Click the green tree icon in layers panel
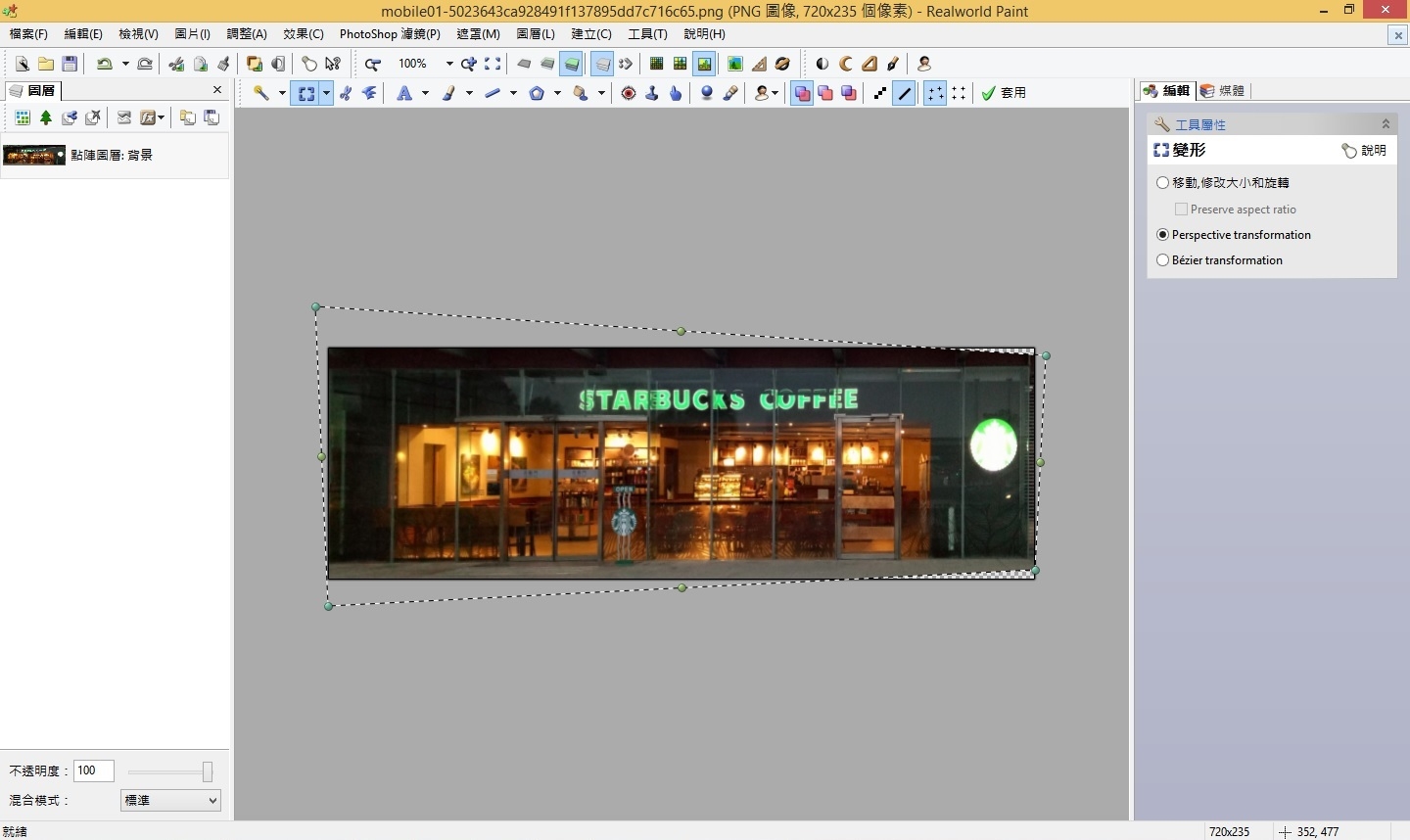The image size is (1410, 840). pos(46,117)
